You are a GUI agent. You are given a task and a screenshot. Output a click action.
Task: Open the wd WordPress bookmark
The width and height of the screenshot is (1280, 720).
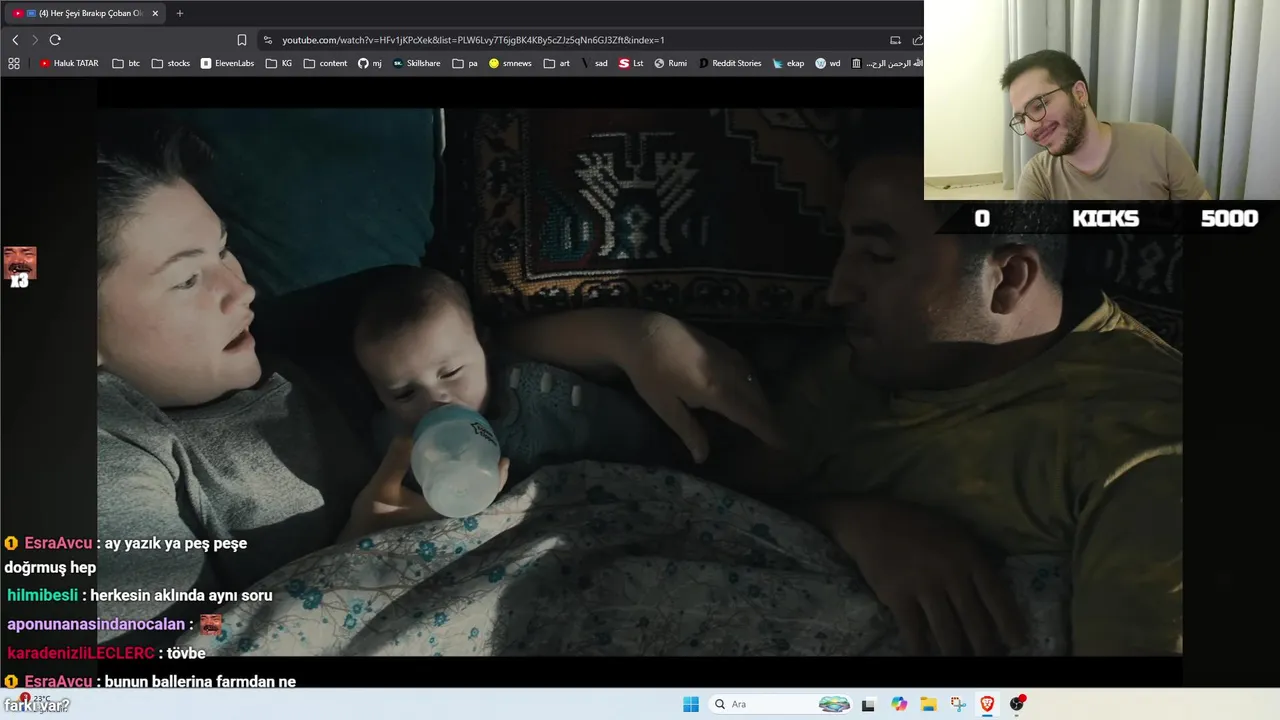pos(828,63)
